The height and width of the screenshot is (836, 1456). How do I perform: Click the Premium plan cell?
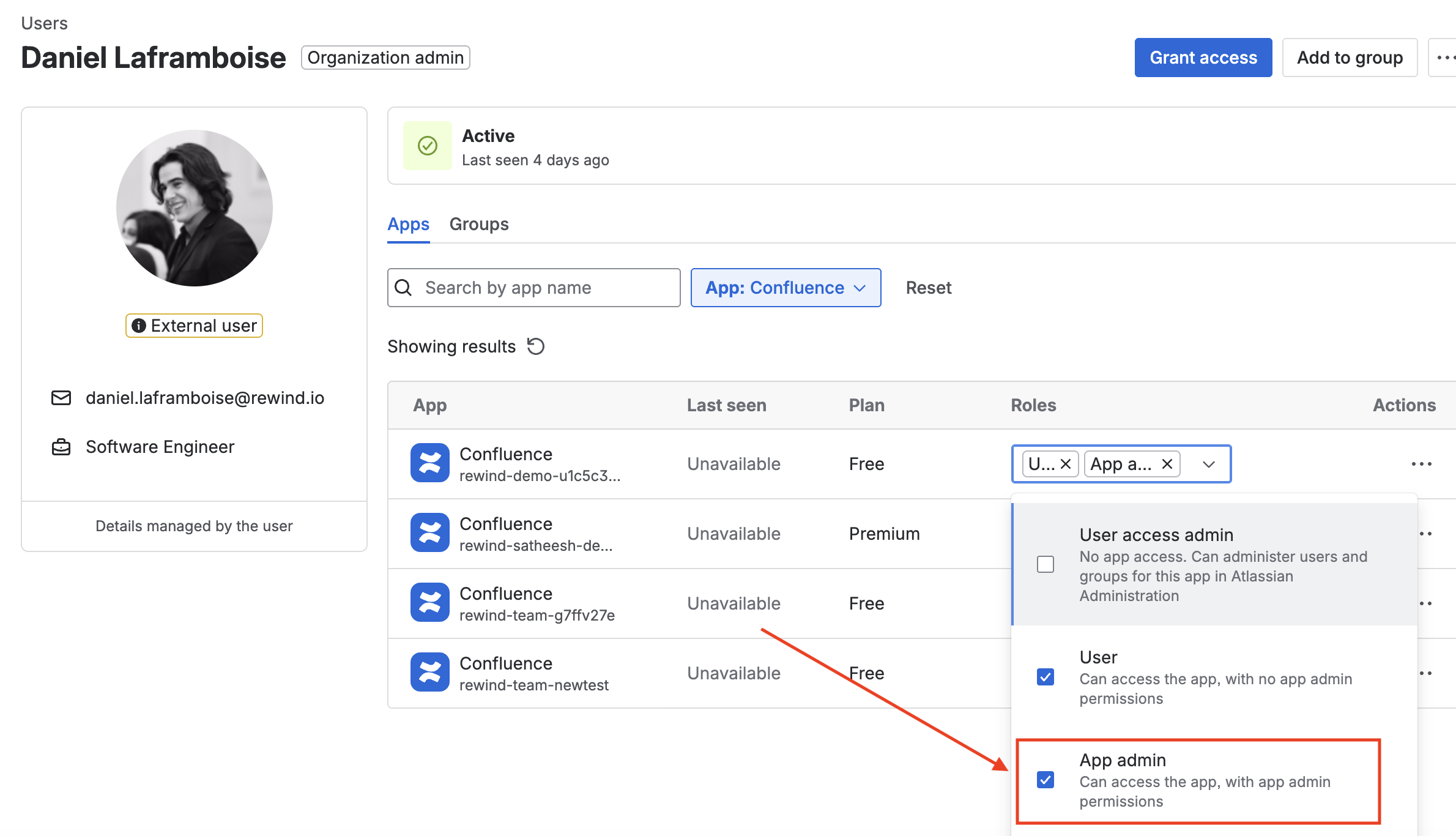click(x=884, y=534)
